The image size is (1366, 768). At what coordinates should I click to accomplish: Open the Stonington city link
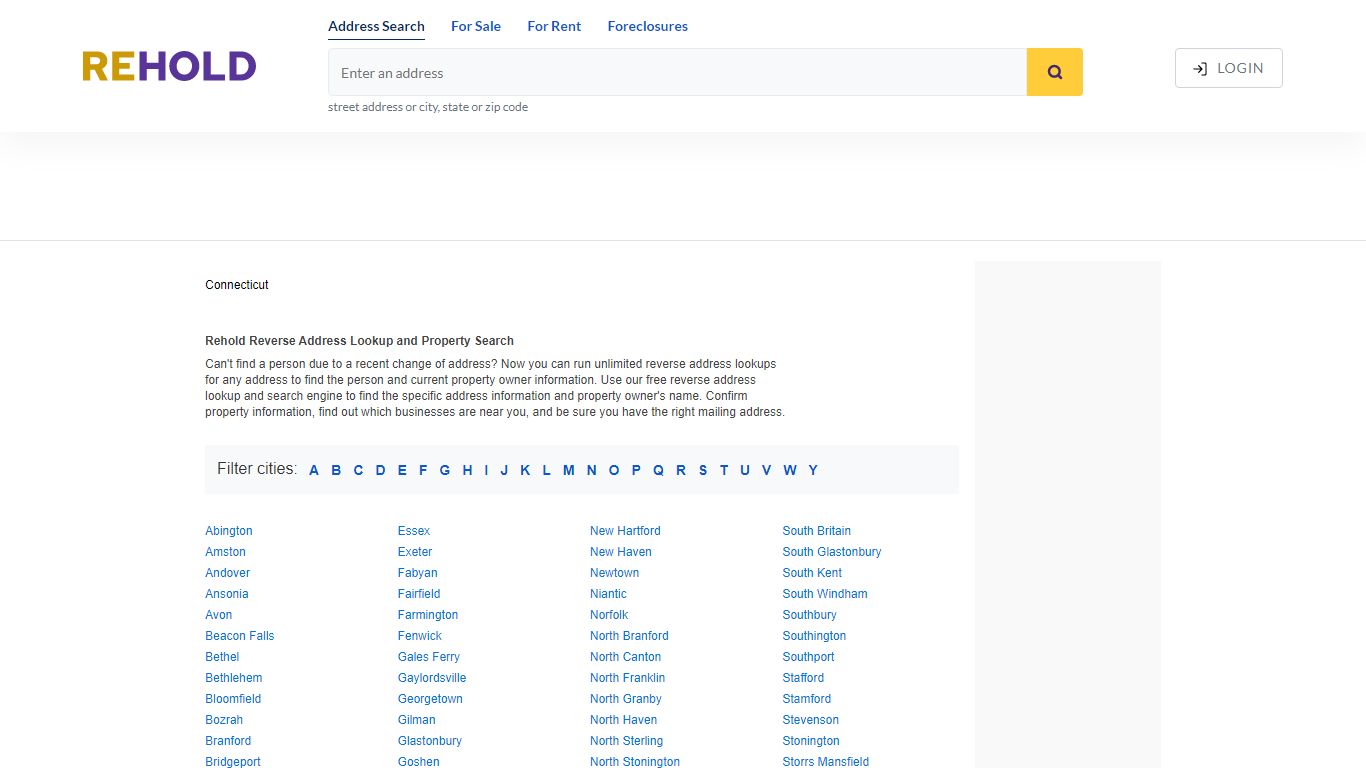(x=811, y=741)
